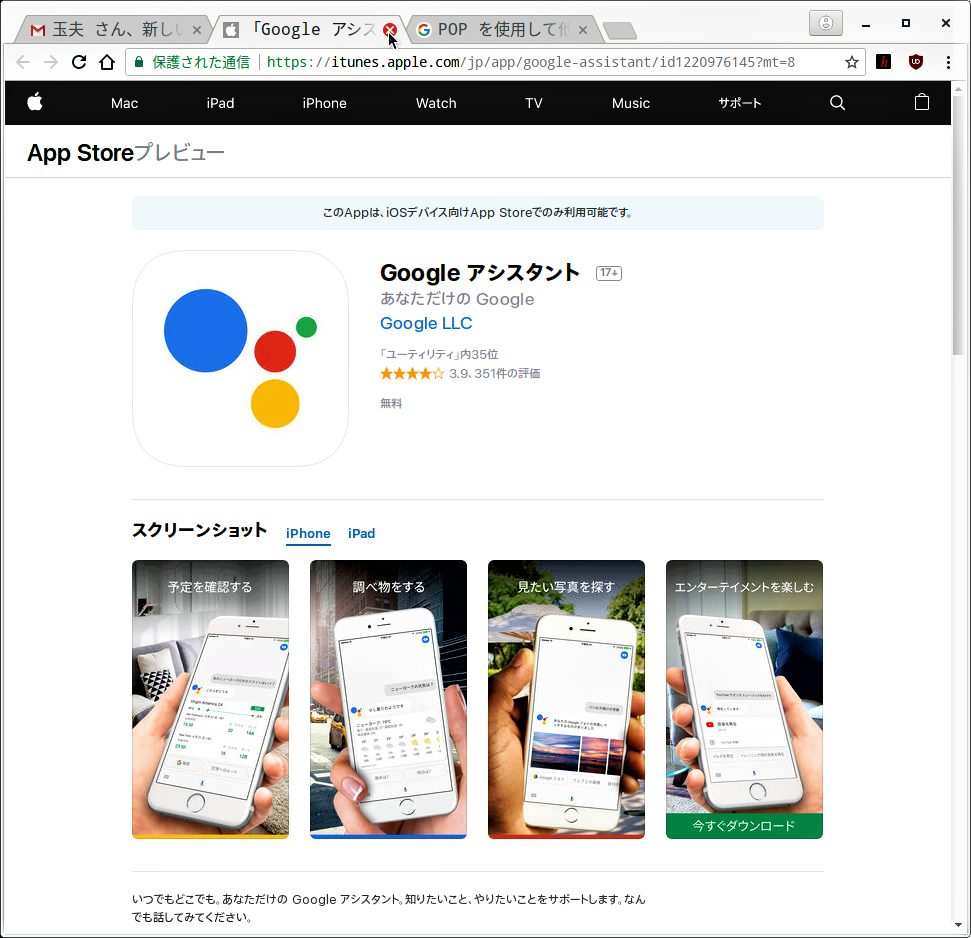The image size is (971, 938).
Task: Switch to the Gmail tab
Action: [115, 29]
